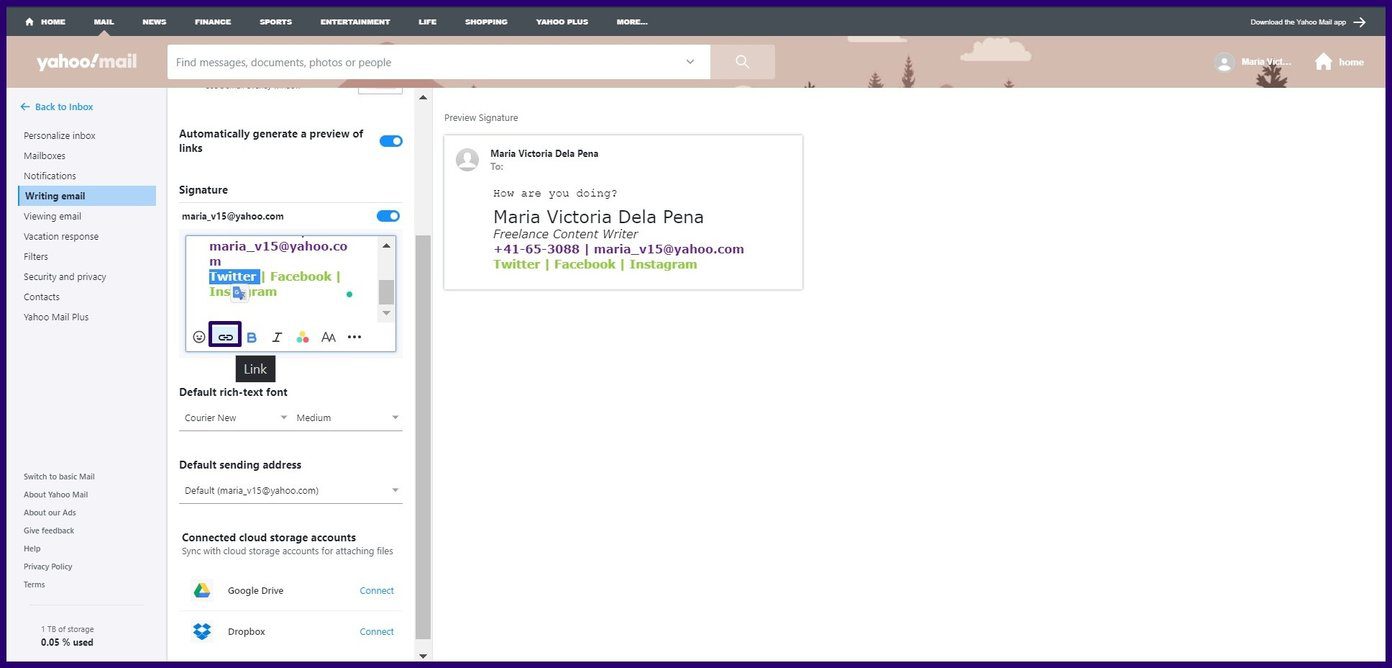Viewport: 1392px width, 668px height.
Task: Open Filters settings
Action: click(x=36, y=257)
